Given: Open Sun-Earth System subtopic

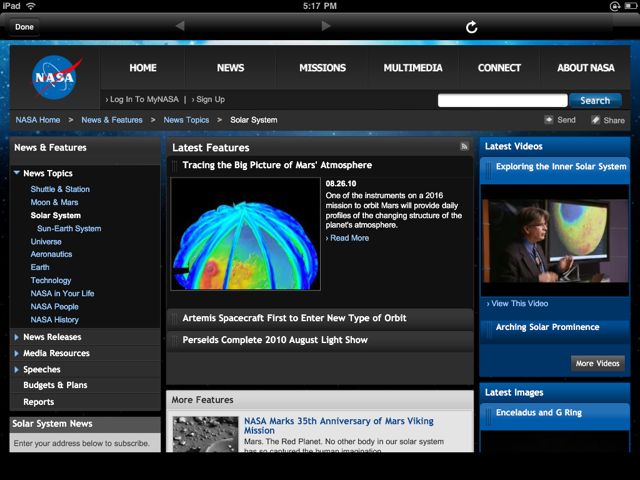Looking at the screenshot, I should pyautogui.click(x=69, y=229).
